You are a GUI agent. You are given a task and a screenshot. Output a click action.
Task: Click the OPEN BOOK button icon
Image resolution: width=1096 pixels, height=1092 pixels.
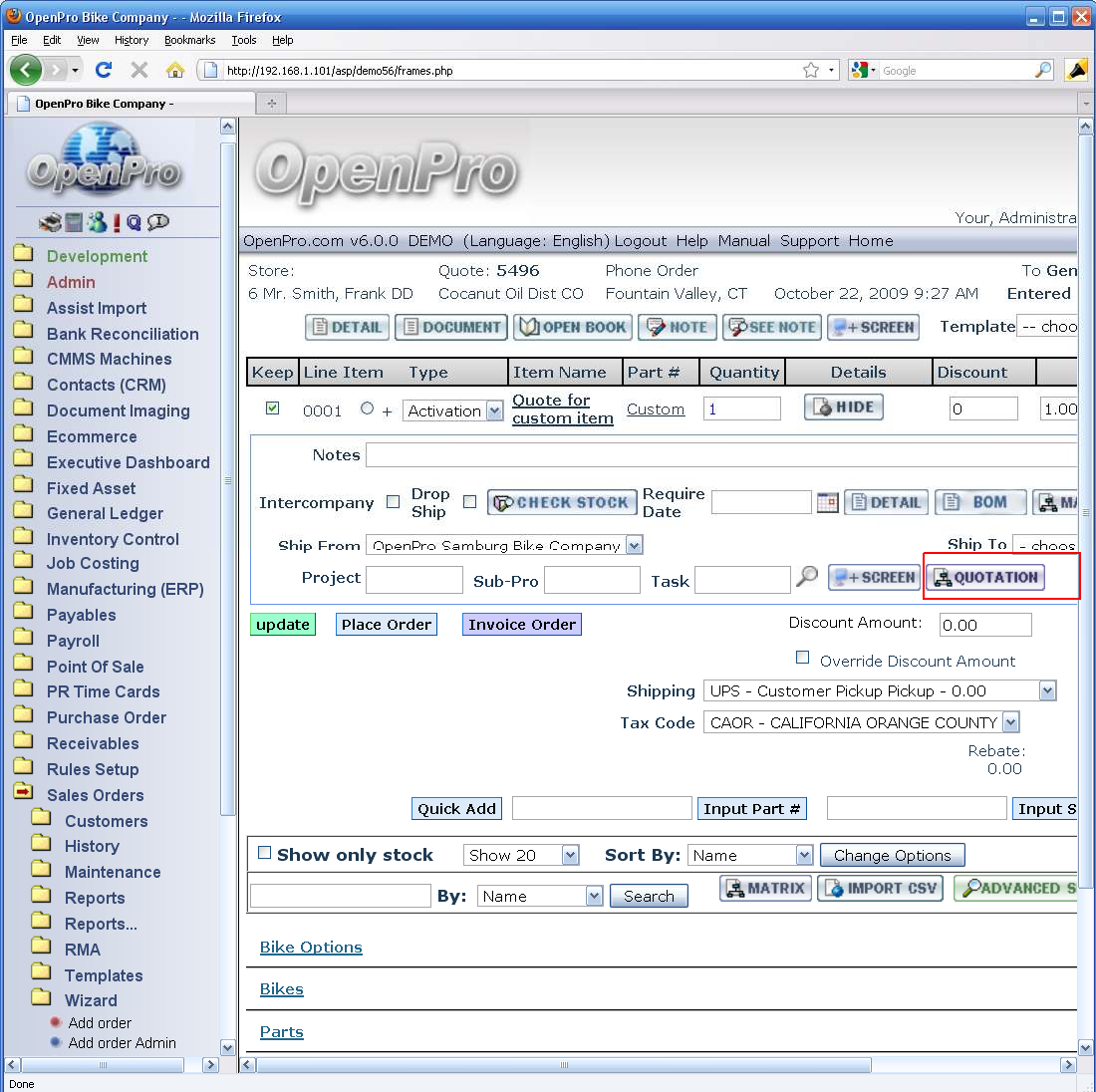pyautogui.click(x=573, y=327)
